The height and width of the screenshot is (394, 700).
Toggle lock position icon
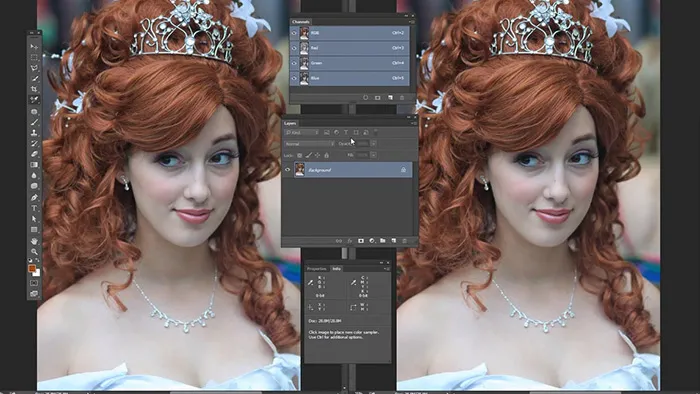(317, 155)
